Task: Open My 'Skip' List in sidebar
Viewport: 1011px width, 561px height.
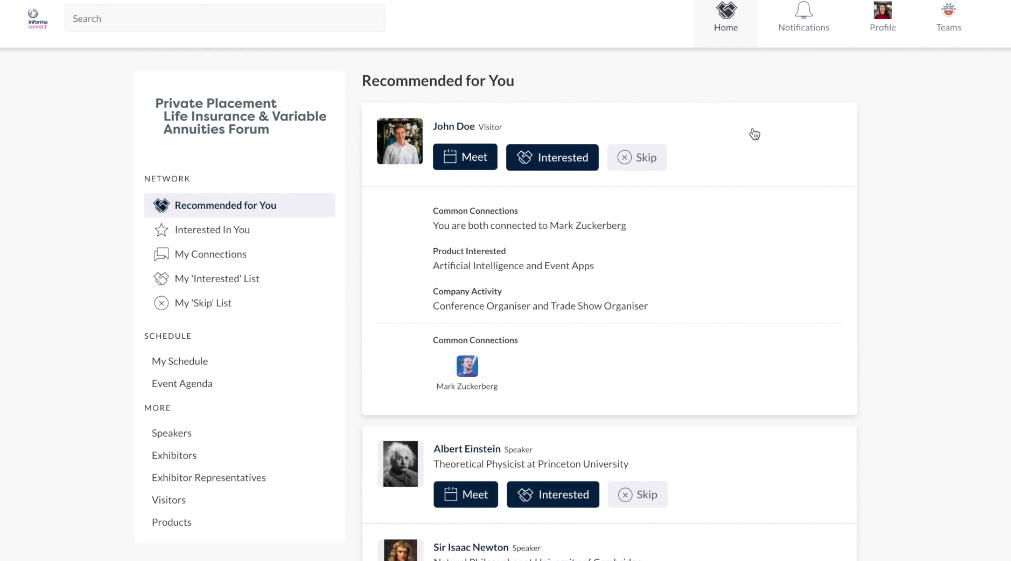Action: (x=202, y=303)
